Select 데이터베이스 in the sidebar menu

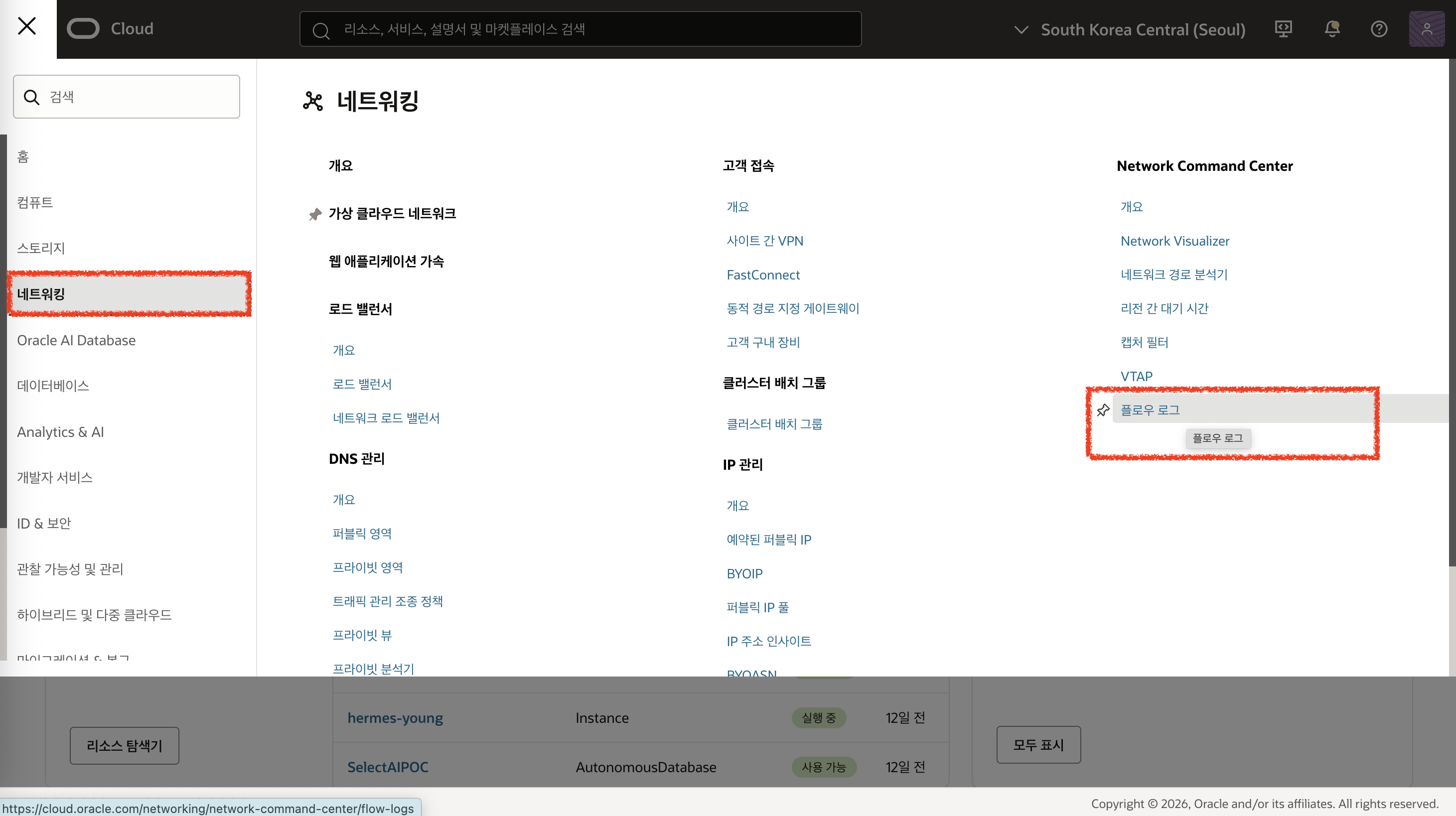pos(53,386)
